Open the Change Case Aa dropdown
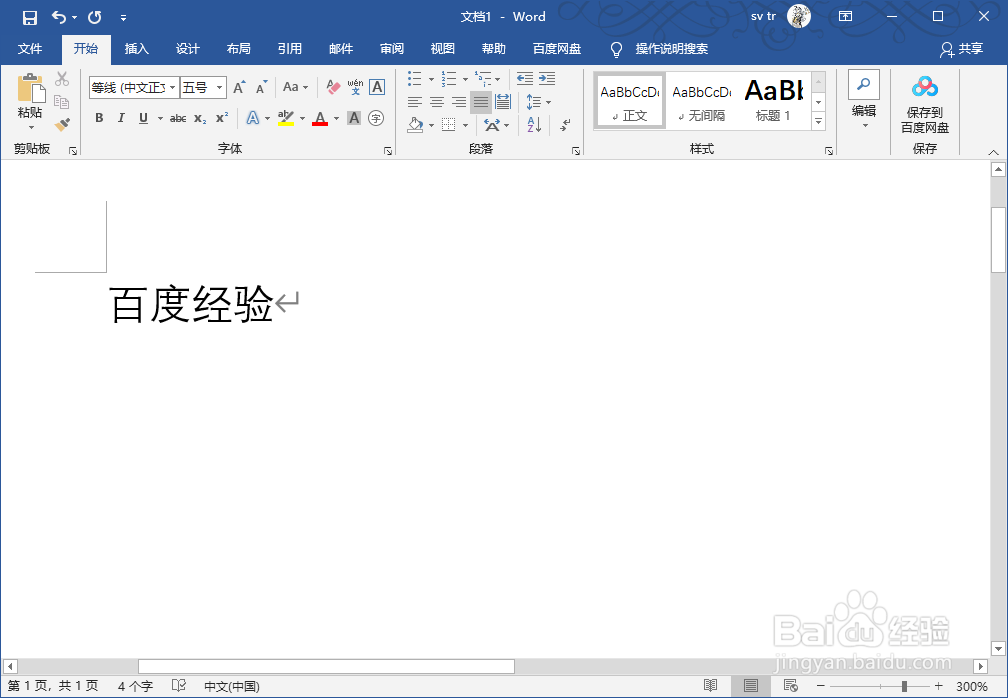This screenshot has height=698, width=1008. 296,87
